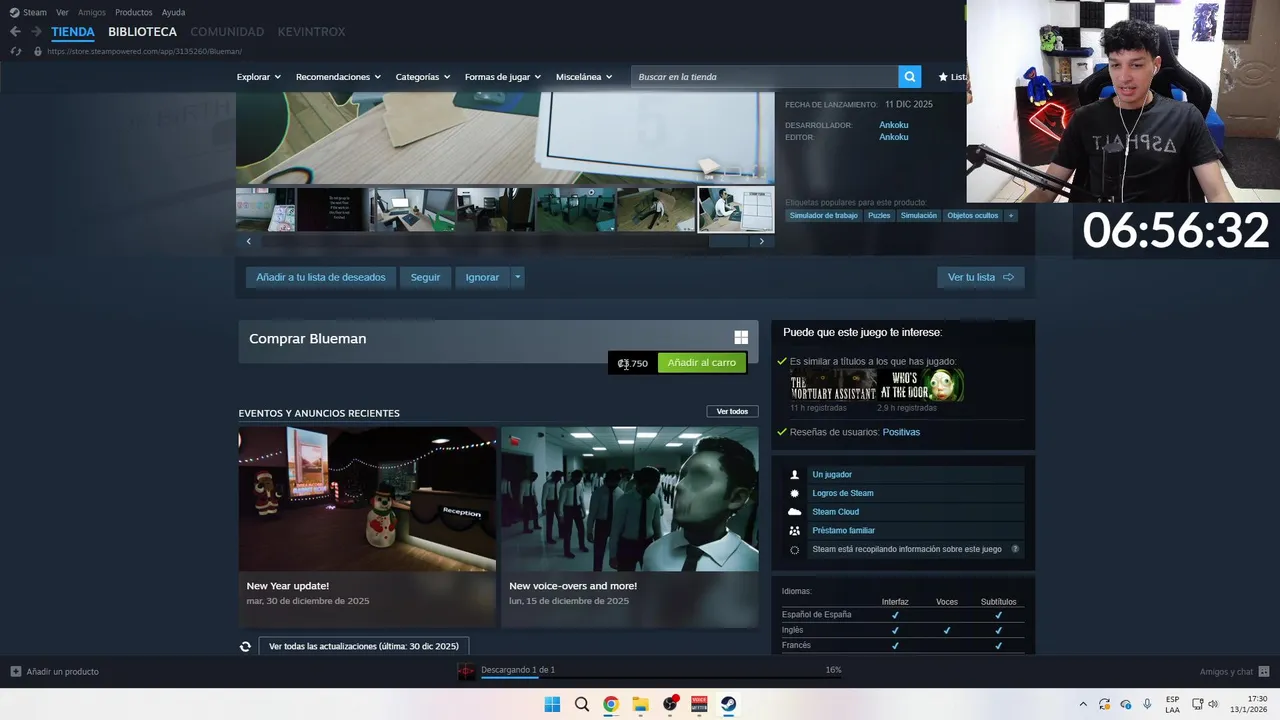The height and width of the screenshot is (720, 1280).
Task: Reload the store page
Action: 15,51
